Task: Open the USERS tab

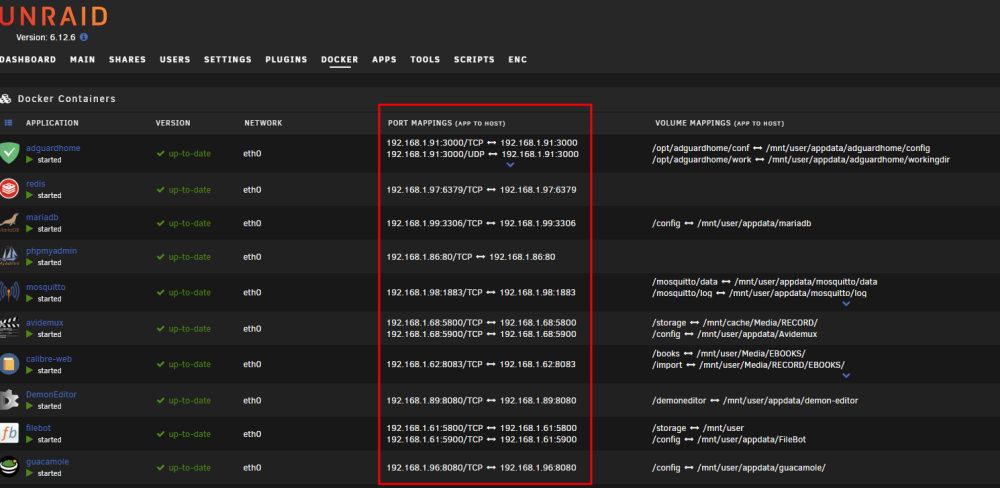Action: tap(175, 59)
